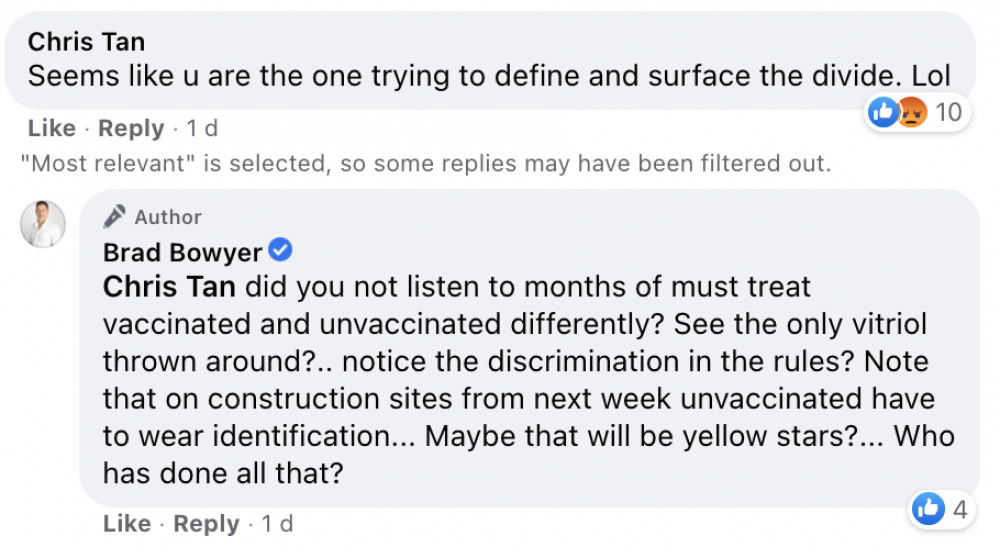Open Chris Tan's profile from top comment name
Viewport: 1000px width, 547px height.
point(86,42)
